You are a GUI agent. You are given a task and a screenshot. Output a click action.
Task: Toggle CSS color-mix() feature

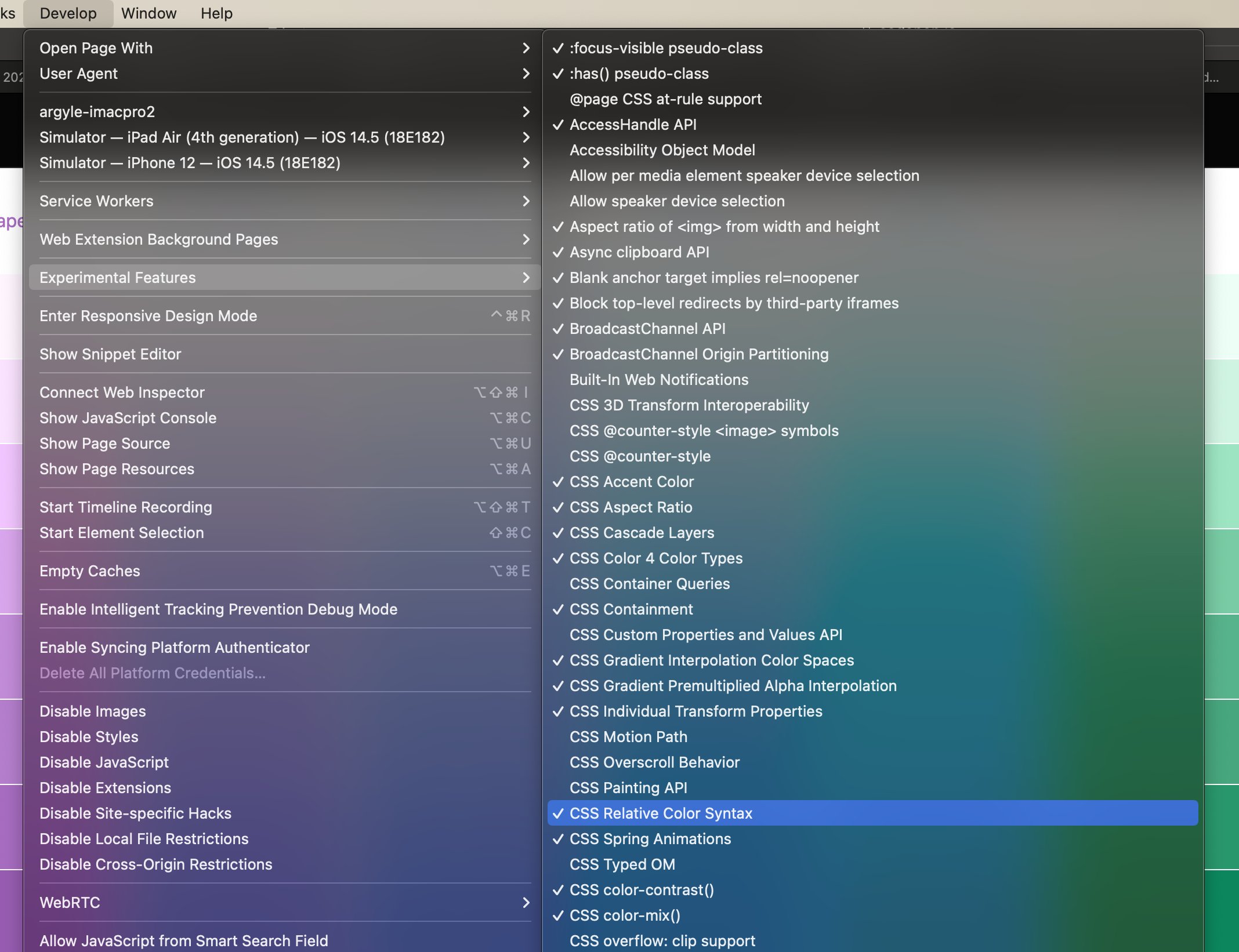pos(624,915)
